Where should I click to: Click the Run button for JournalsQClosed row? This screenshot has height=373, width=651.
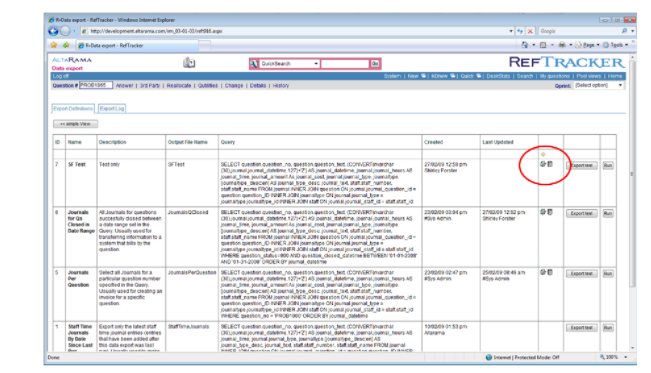click(x=608, y=213)
